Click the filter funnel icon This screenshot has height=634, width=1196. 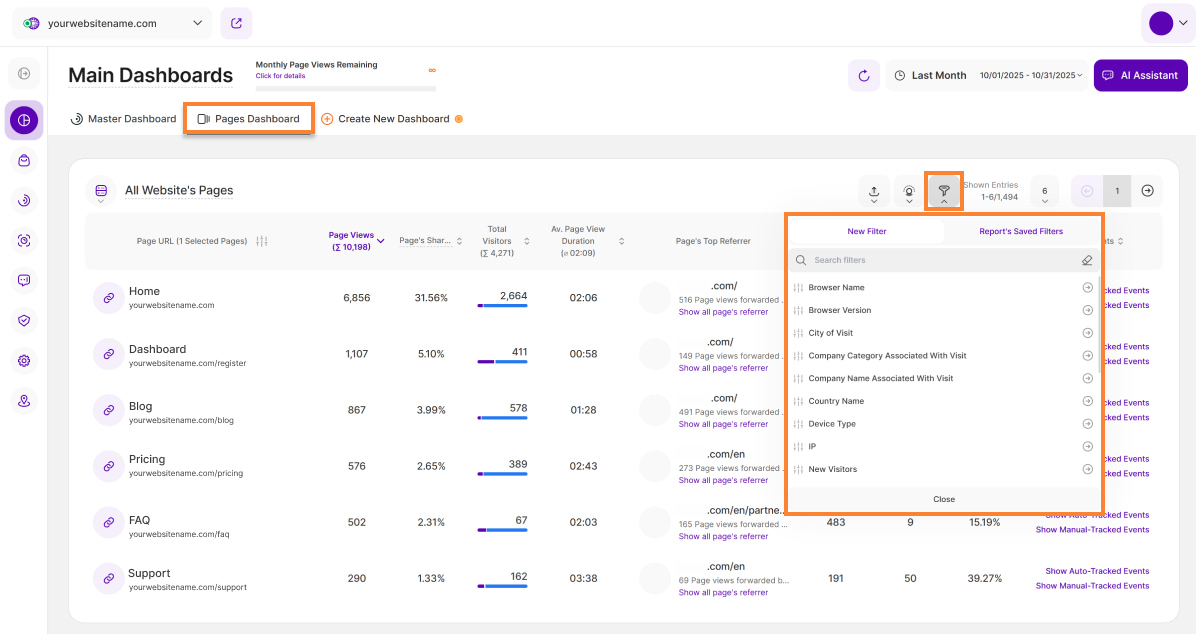point(943,190)
